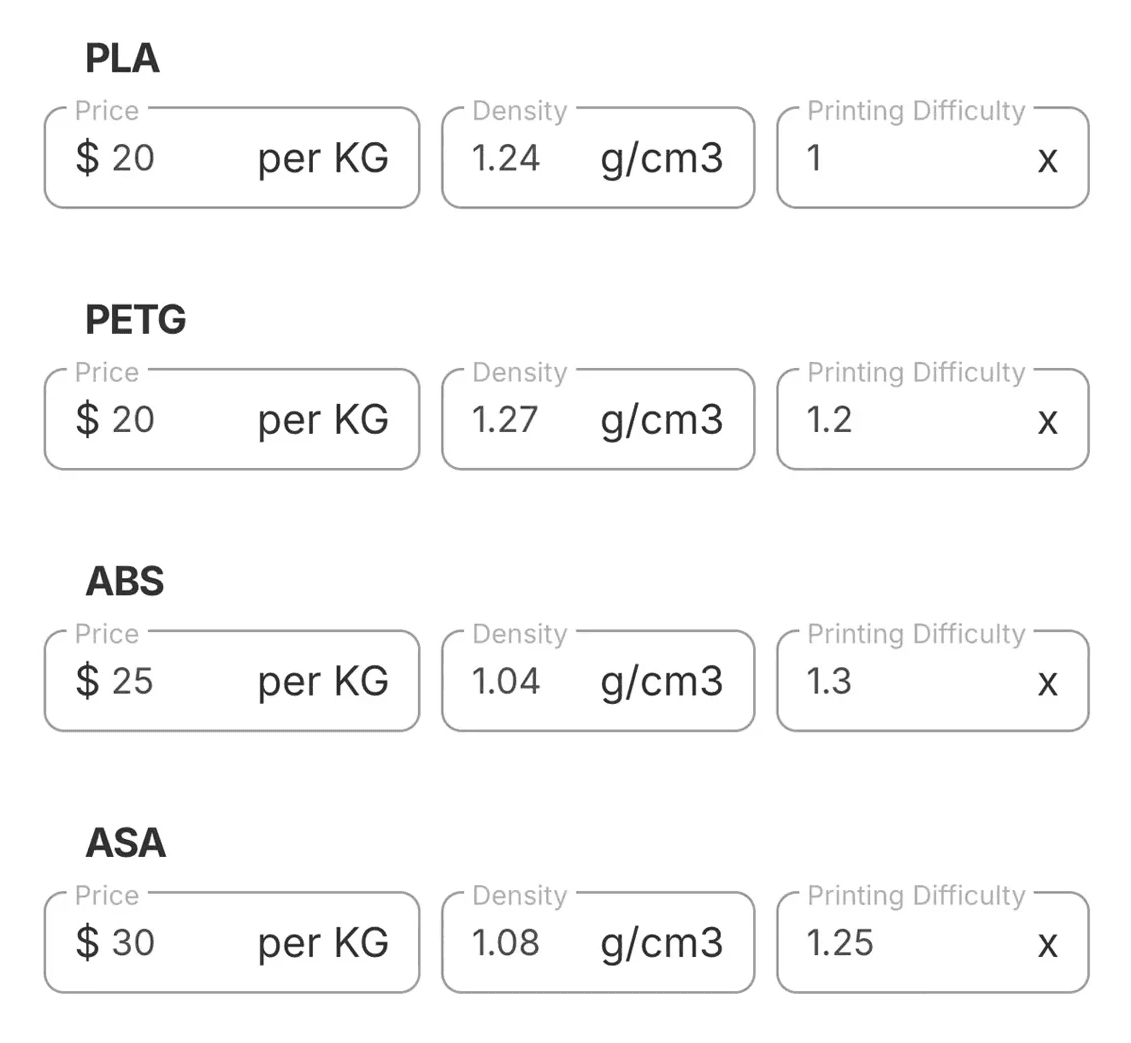Click the "x" suffix in ABS Printing Difficulty
The image size is (1131, 1043).
1047,683
